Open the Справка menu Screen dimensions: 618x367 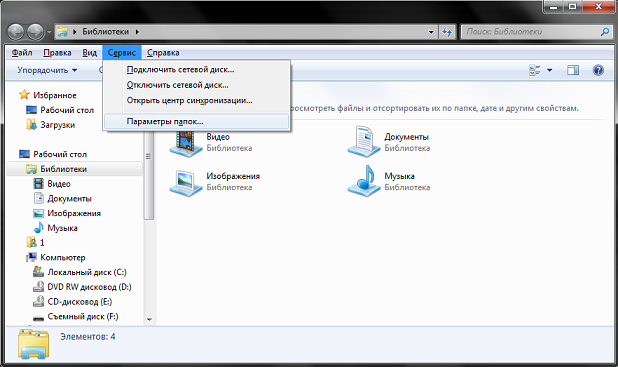pos(163,52)
